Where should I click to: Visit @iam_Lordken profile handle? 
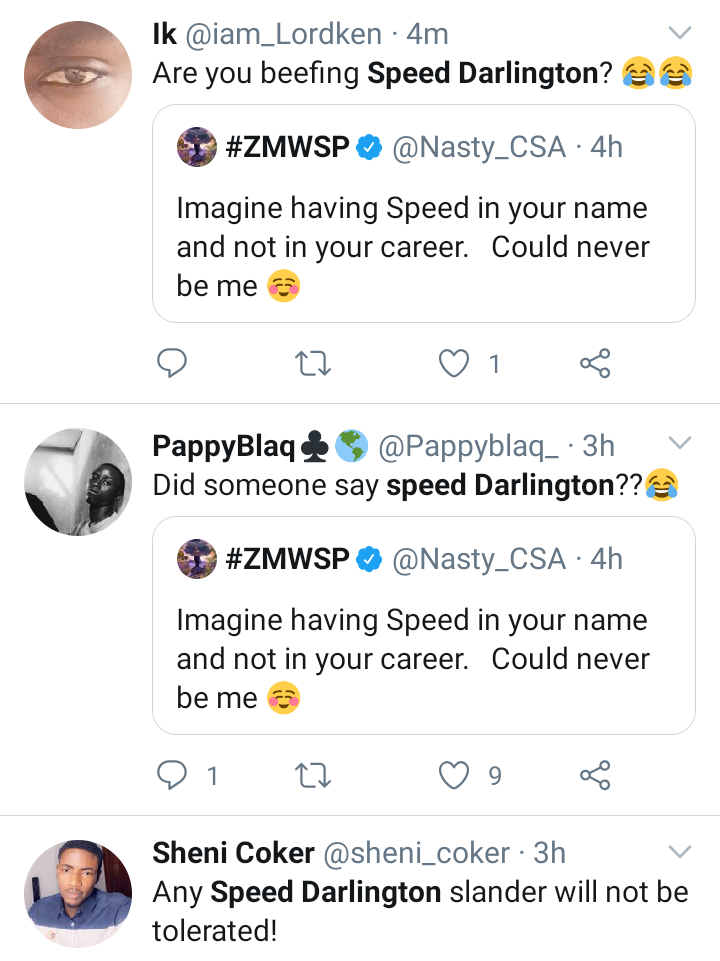(284, 34)
